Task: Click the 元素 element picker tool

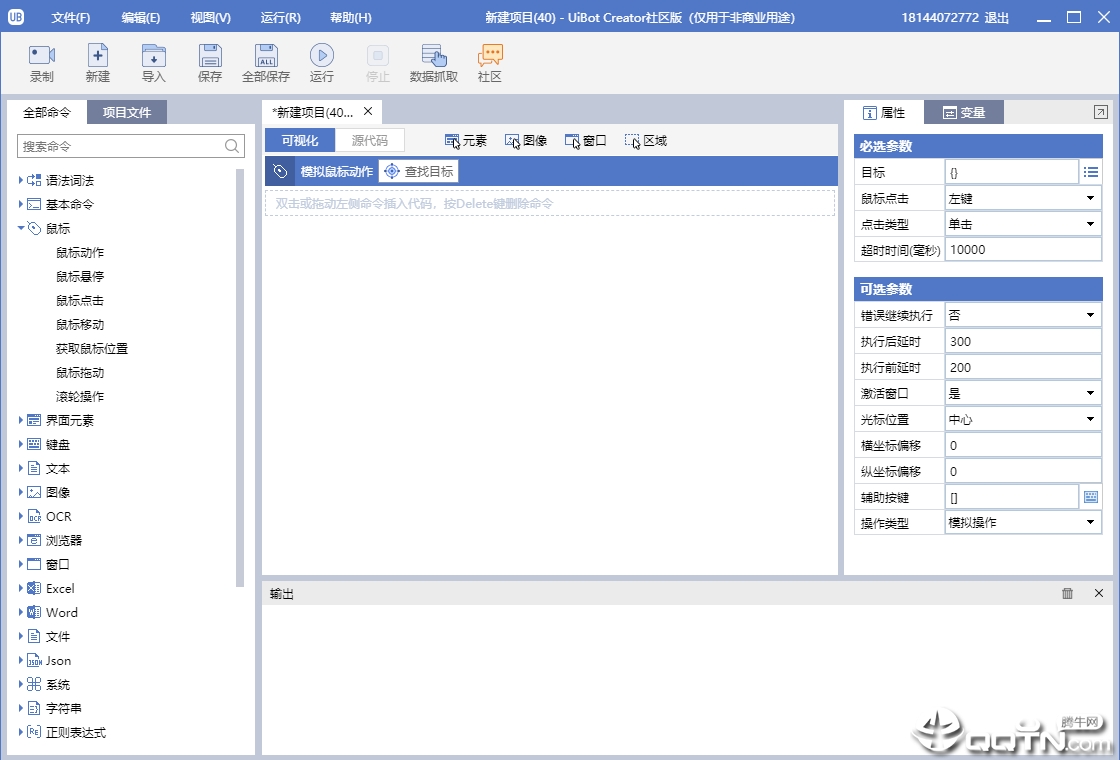Action: [x=465, y=141]
